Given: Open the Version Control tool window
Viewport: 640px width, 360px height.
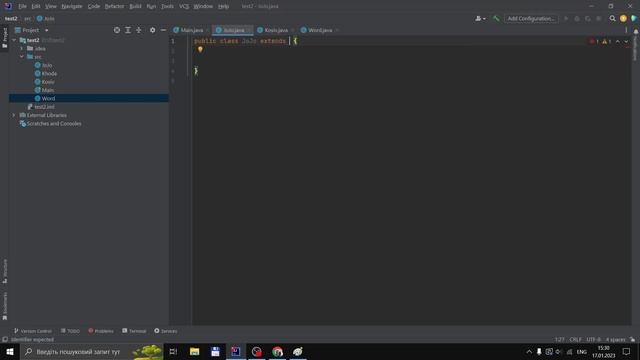Looking at the screenshot, I should pos(33,331).
